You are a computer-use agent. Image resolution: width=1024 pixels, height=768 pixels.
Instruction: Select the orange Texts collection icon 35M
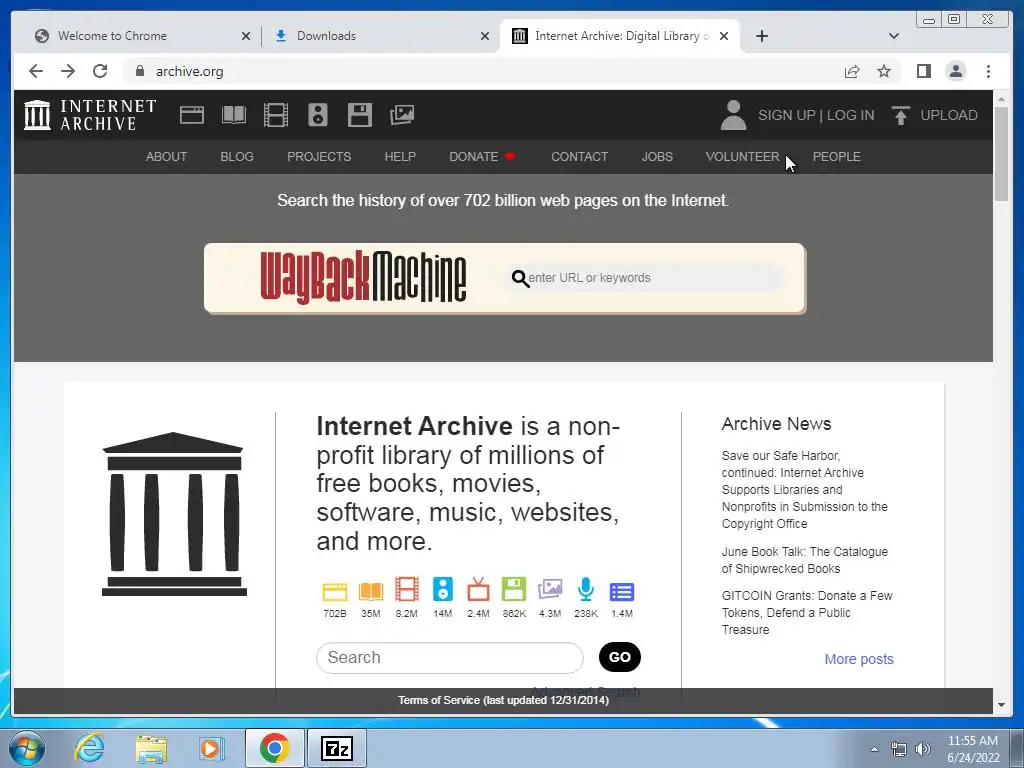[x=370, y=591]
